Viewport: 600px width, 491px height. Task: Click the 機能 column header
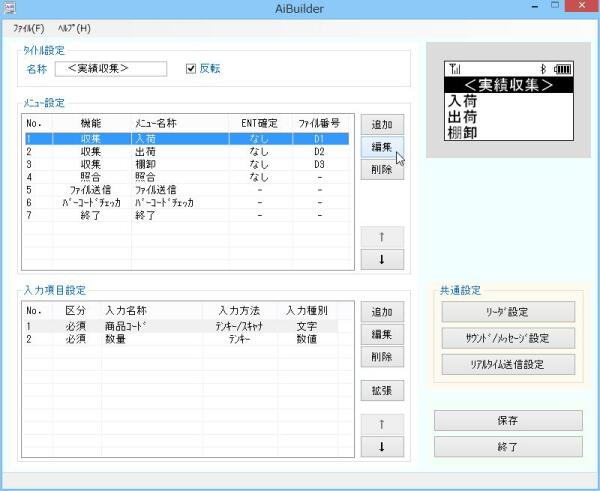pos(91,123)
